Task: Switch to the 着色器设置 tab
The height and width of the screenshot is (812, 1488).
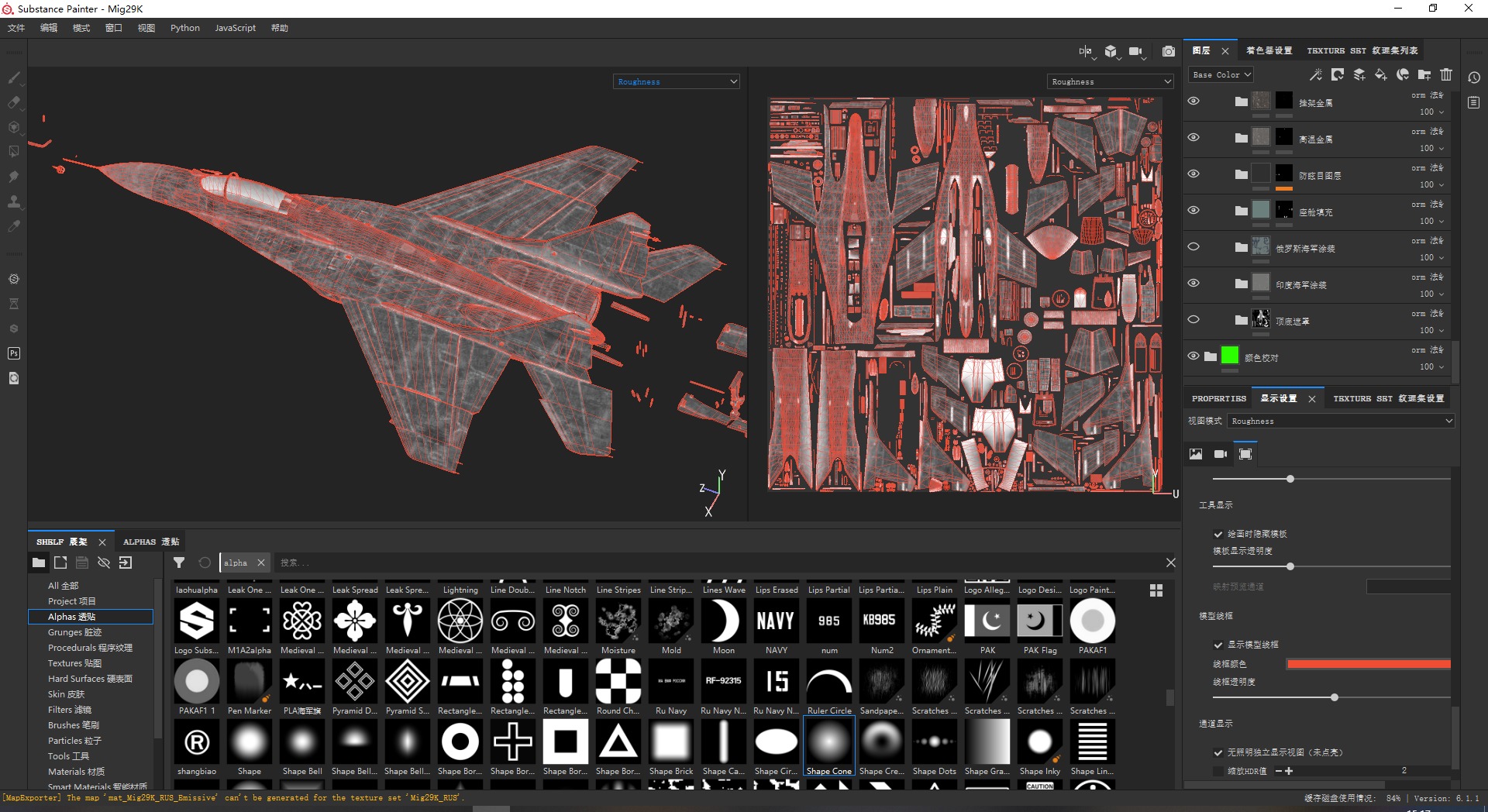Action: click(x=1269, y=50)
